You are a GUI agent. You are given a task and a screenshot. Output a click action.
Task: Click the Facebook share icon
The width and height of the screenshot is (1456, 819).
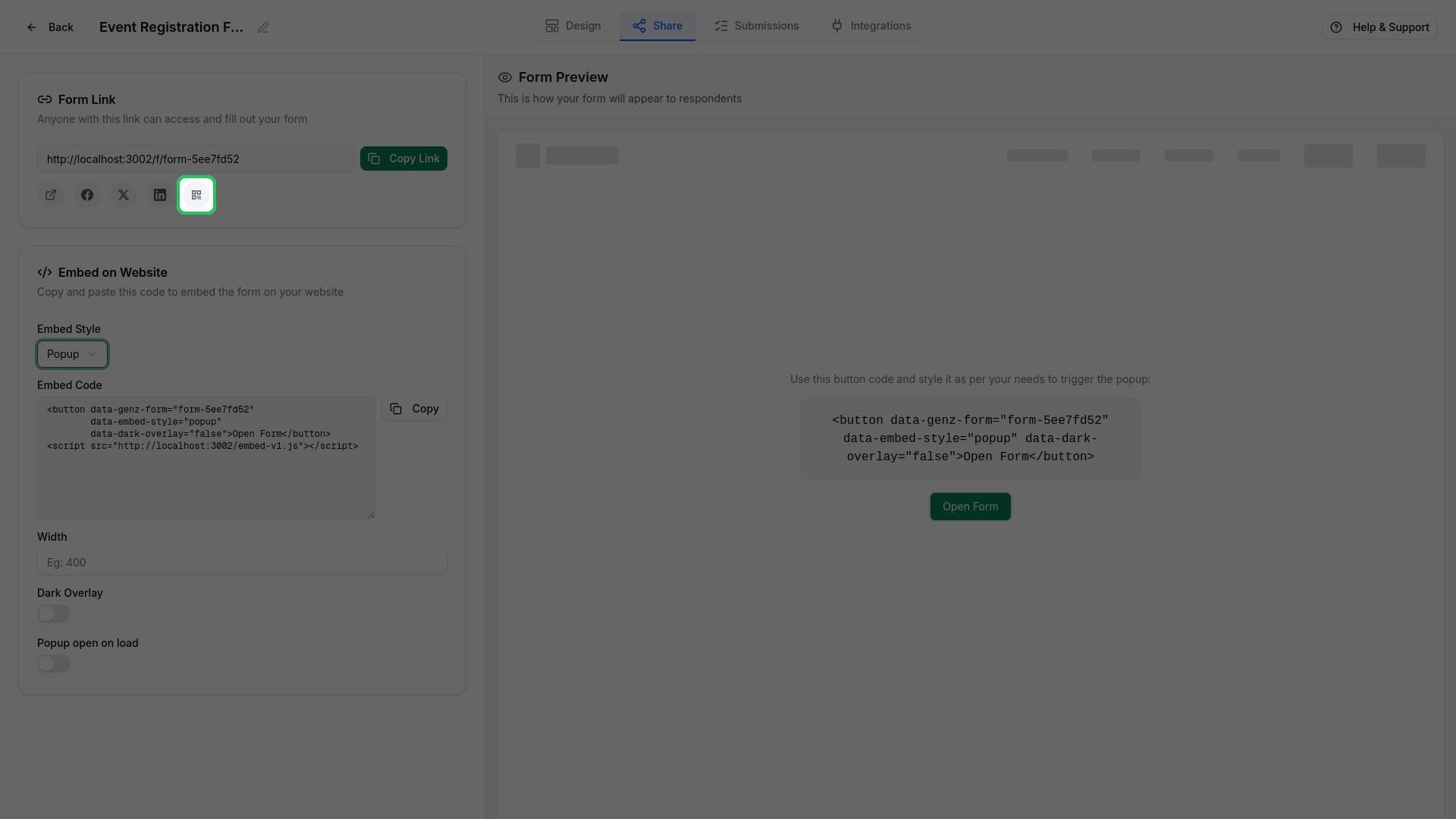(87, 195)
